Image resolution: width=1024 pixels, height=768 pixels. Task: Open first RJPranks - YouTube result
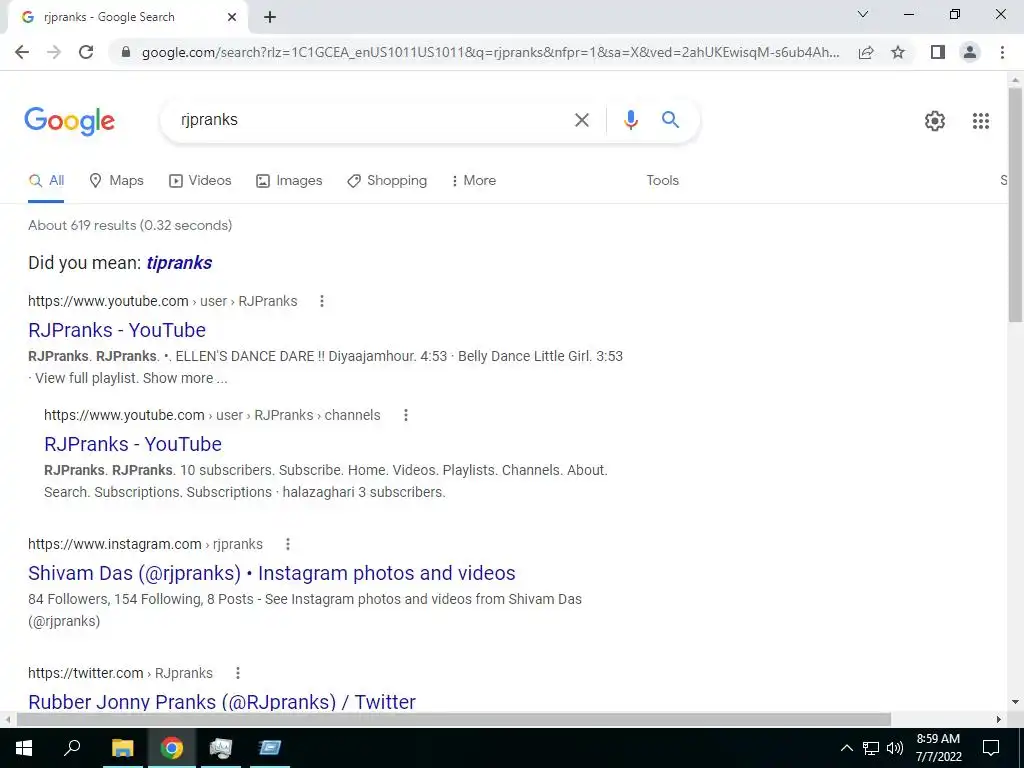click(117, 330)
